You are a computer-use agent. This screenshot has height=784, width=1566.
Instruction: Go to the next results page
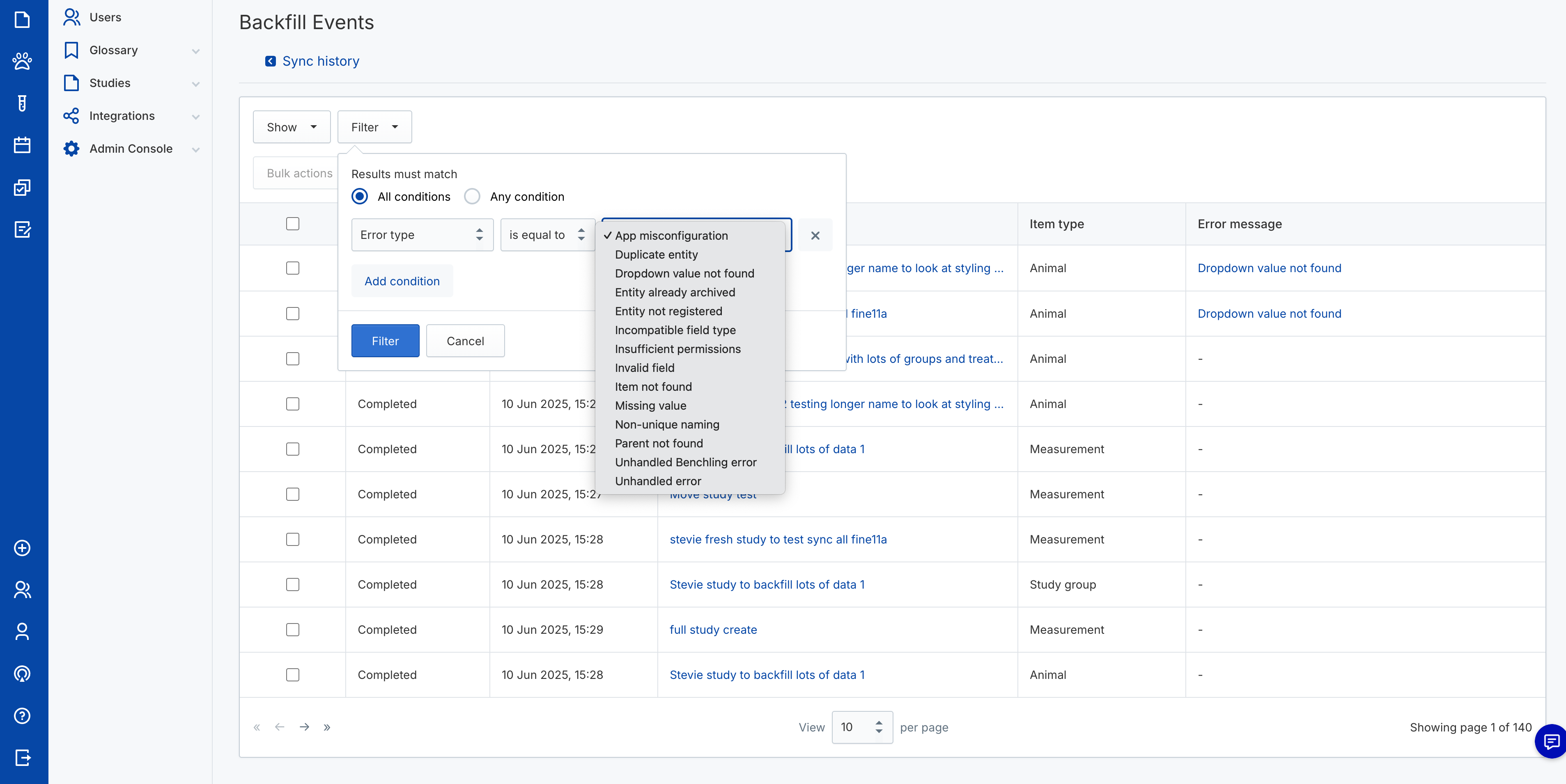[305, 727]
